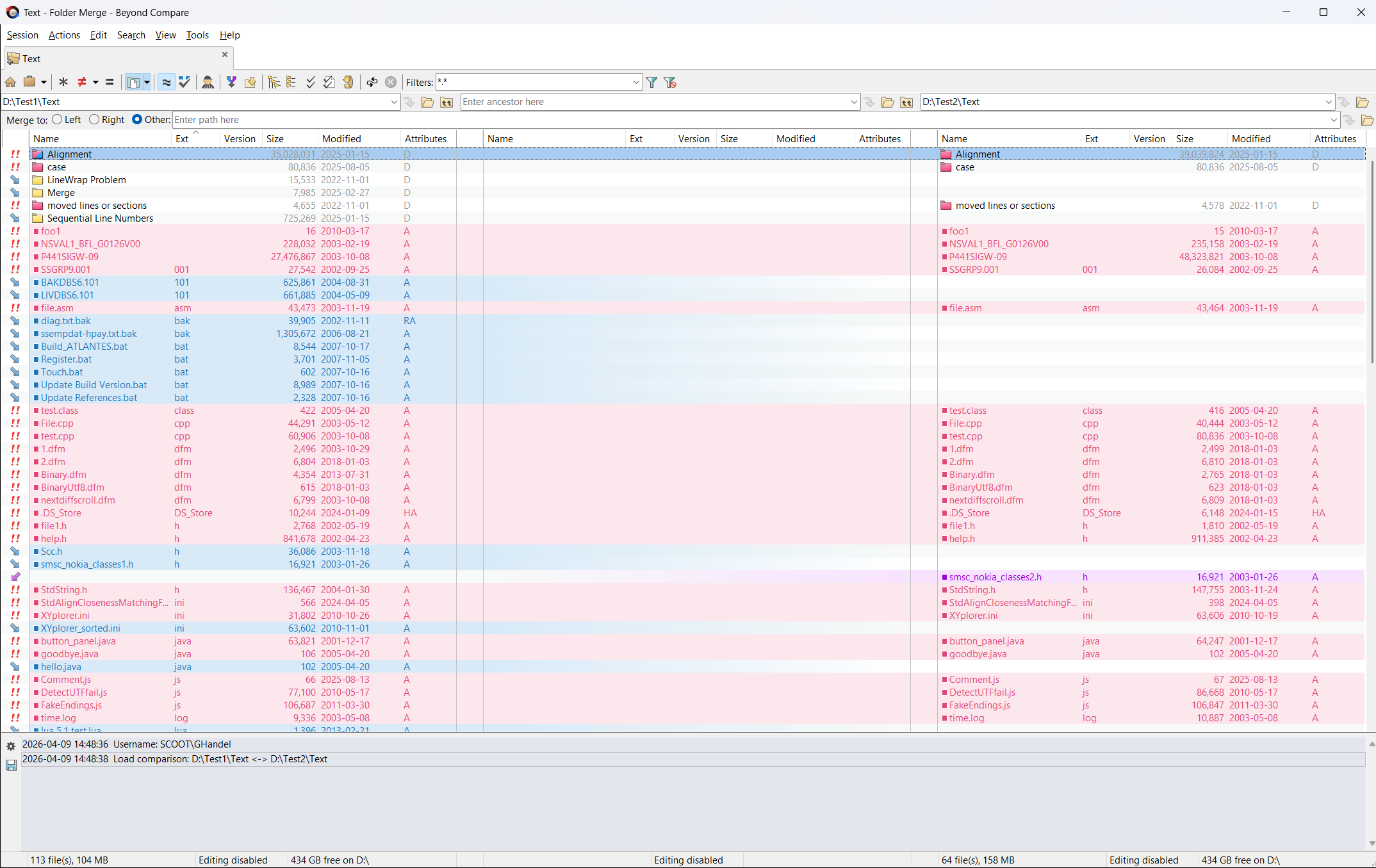Click the Swap Sides icon

click(372, 82)
